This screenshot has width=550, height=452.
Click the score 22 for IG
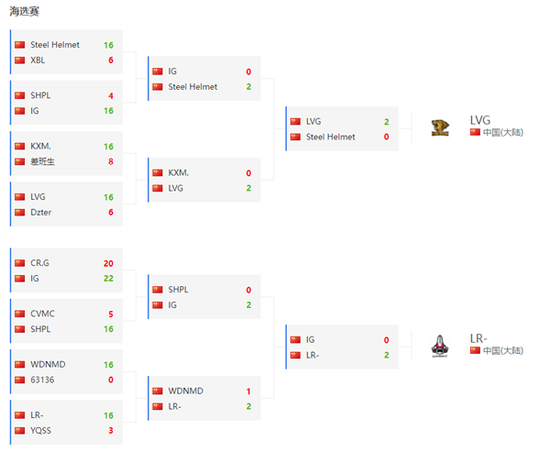pyautogui.click(x=108, y=279)
